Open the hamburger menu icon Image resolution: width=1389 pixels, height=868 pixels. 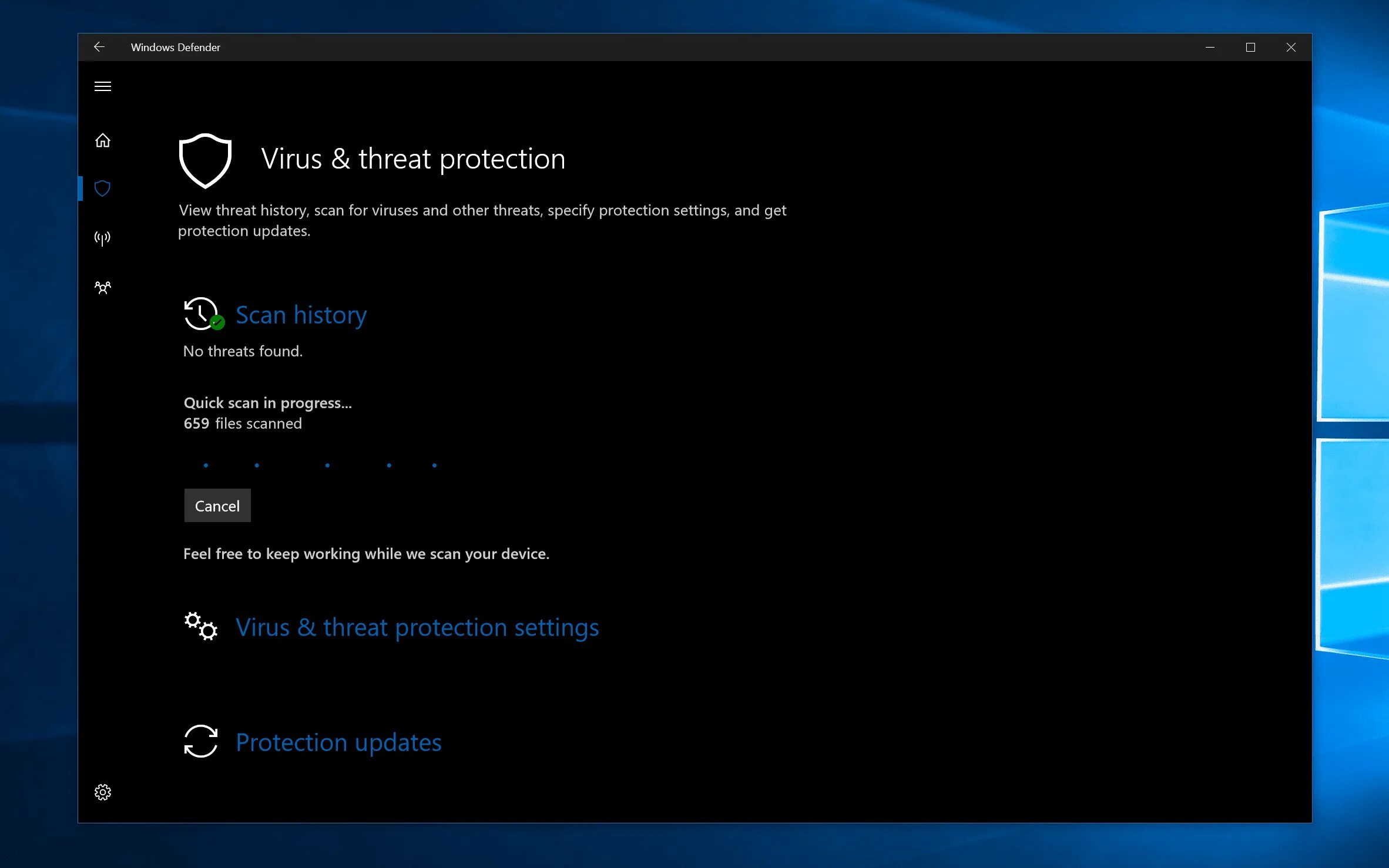[103, 86]
